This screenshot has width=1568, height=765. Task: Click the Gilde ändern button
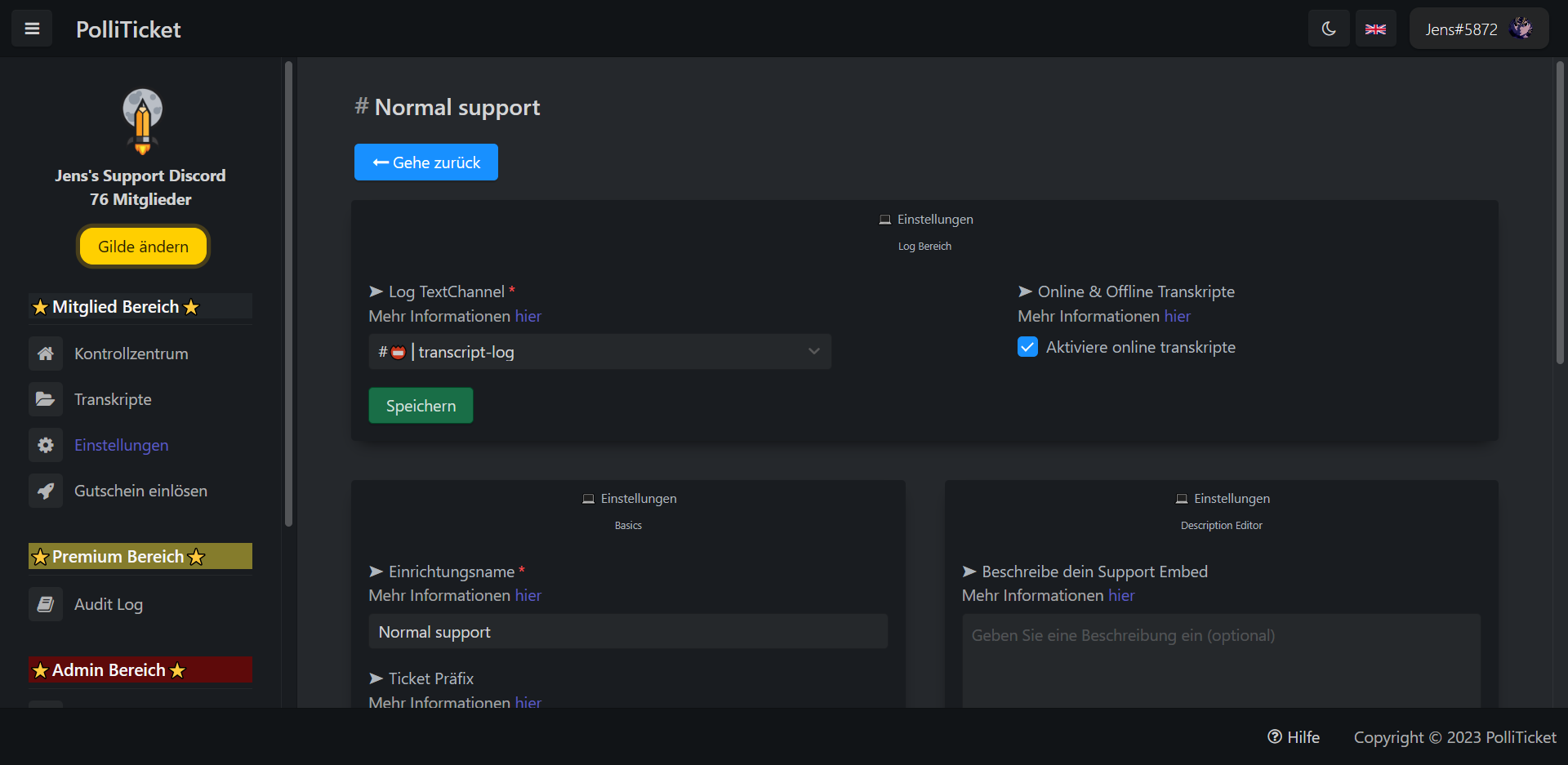143,247
